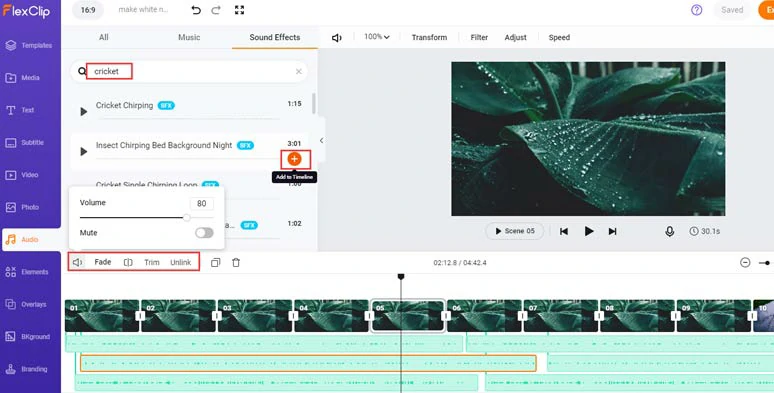Click the redo arrow icon
This screenshot has height=393, width=774.
click(216, 10)
